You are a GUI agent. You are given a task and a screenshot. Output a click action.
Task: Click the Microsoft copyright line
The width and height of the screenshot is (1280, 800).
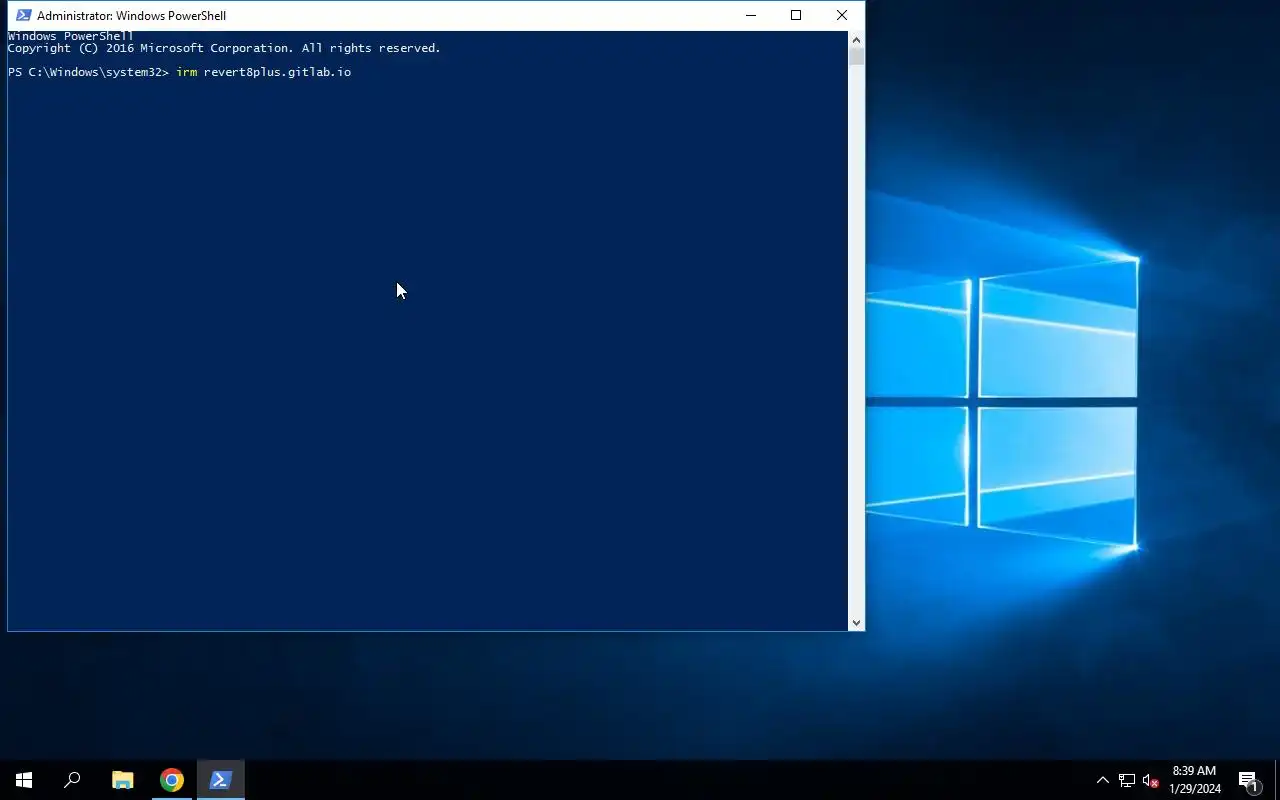224,48
